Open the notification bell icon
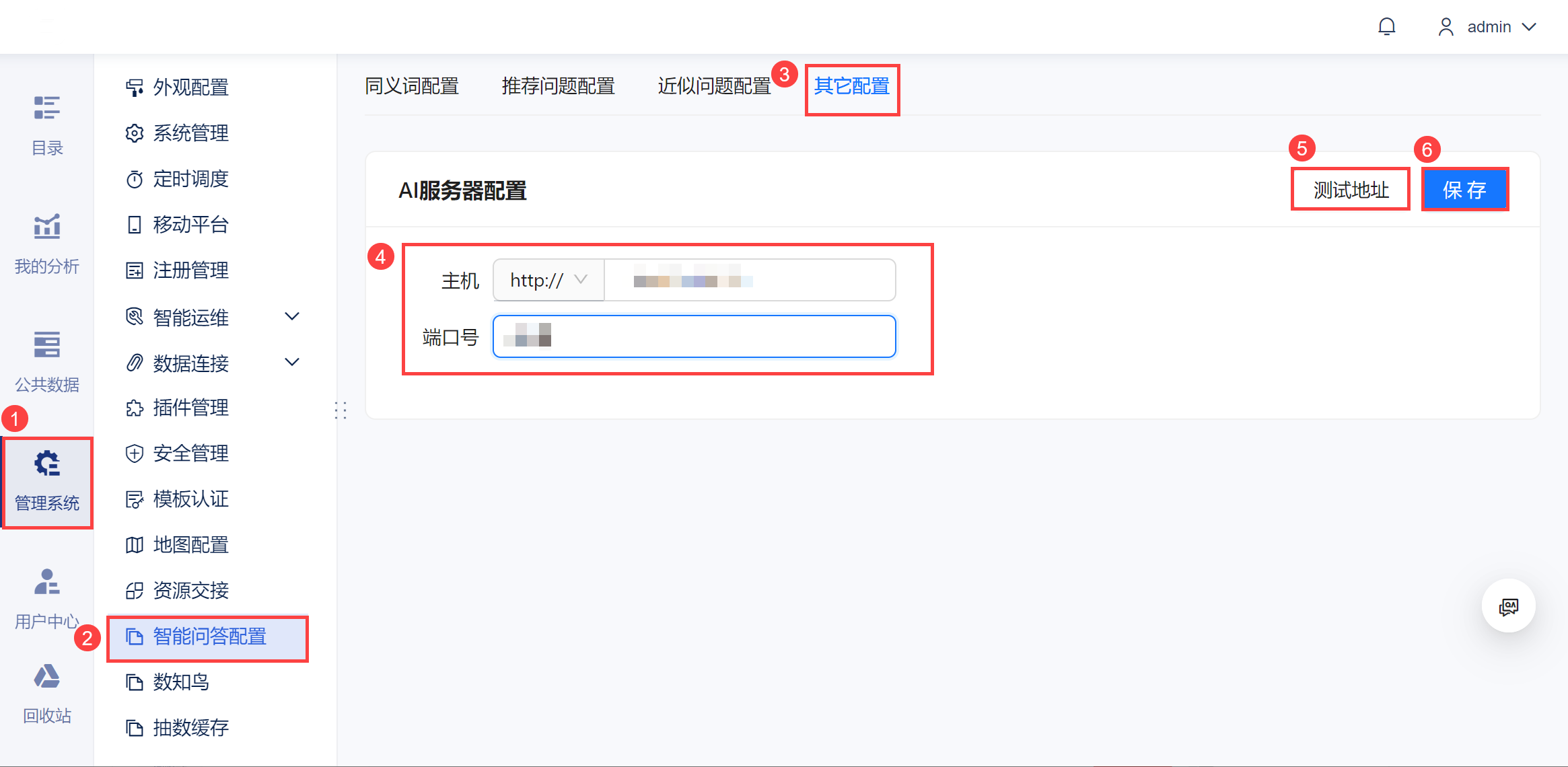The height and width of the screenshot is (767, 1568). [1386, 27]
